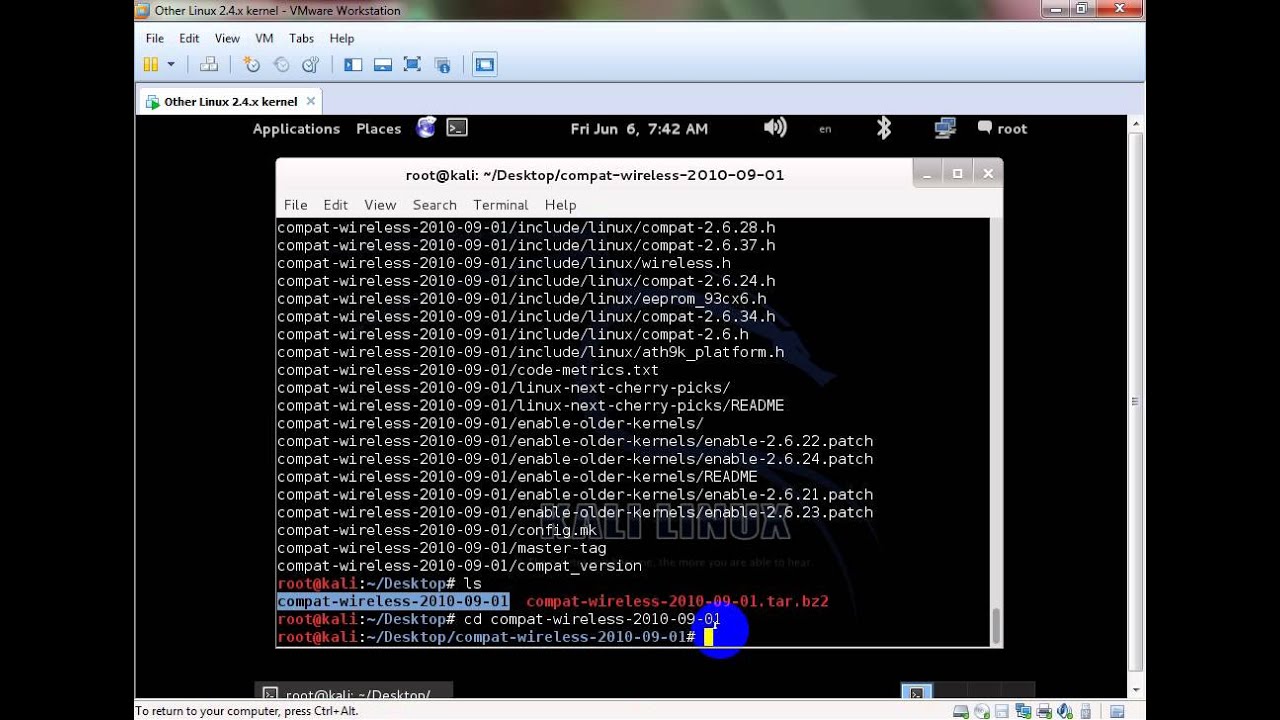Click the VMware guest vertical scrollbar

(1134, 401)
